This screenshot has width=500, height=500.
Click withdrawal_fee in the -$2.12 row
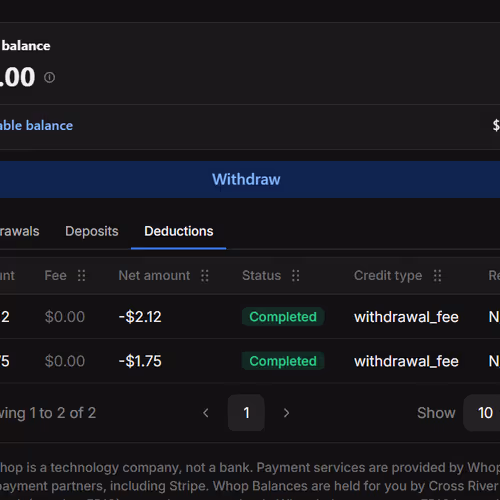[406, 317]
